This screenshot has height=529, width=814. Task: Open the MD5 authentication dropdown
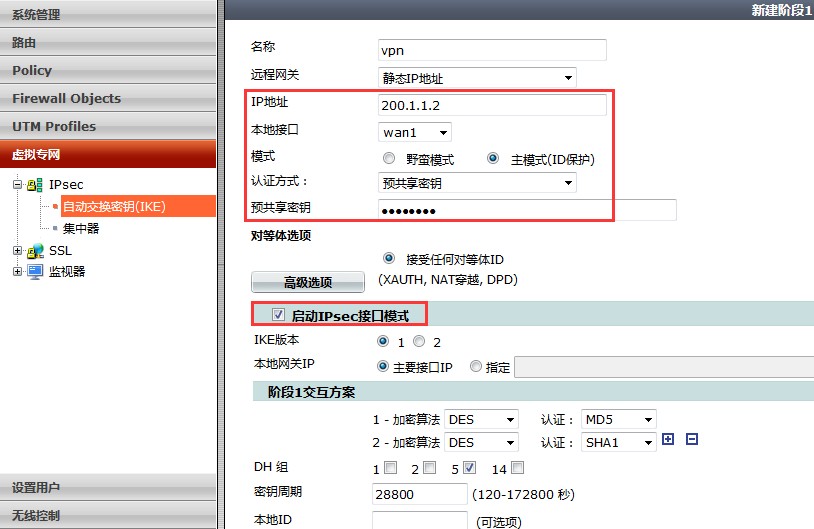619,419
